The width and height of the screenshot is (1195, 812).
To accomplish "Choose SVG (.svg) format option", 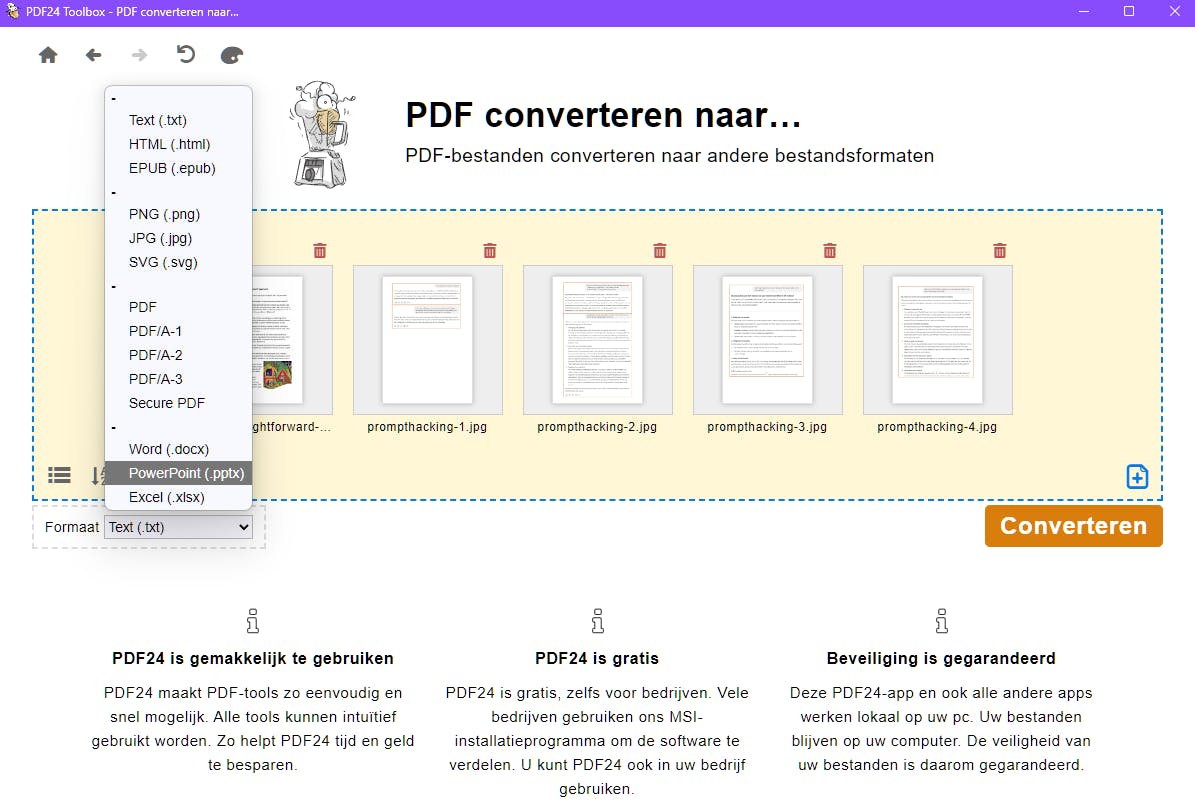I will [x=178, y=262].
